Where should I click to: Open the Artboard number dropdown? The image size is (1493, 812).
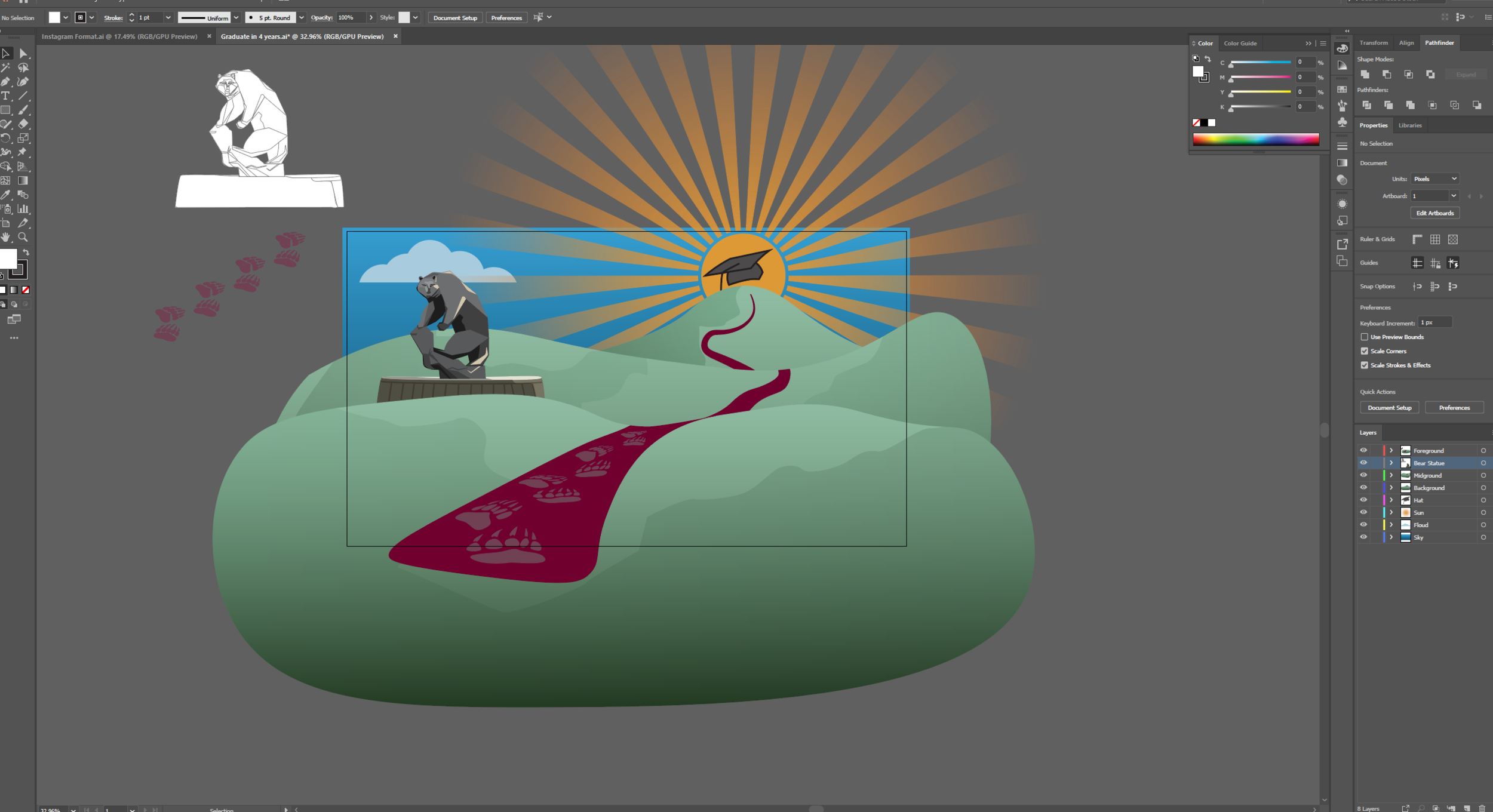pos(1453,196)
